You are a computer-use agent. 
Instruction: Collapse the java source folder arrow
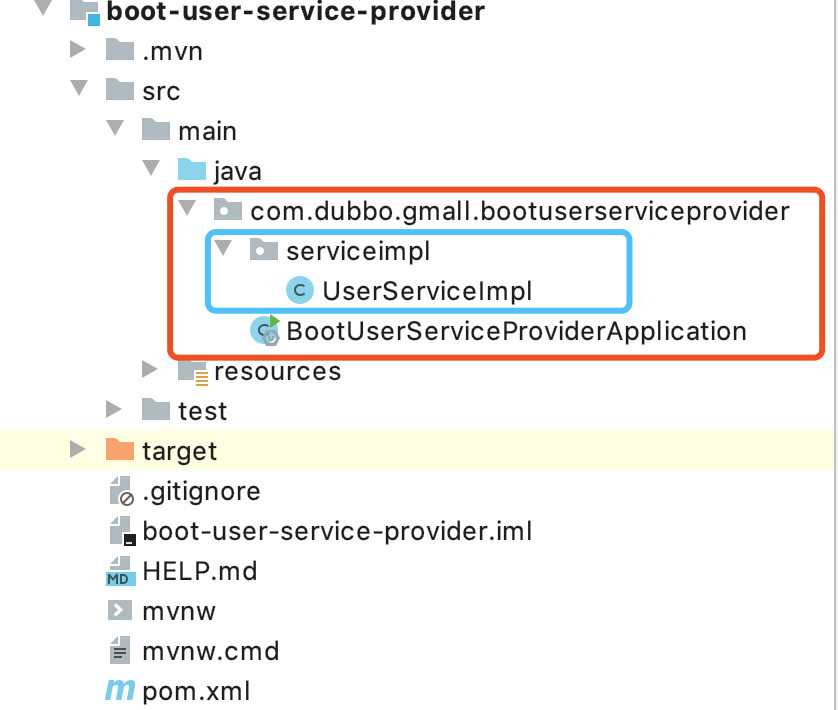[x=151, y=168]
